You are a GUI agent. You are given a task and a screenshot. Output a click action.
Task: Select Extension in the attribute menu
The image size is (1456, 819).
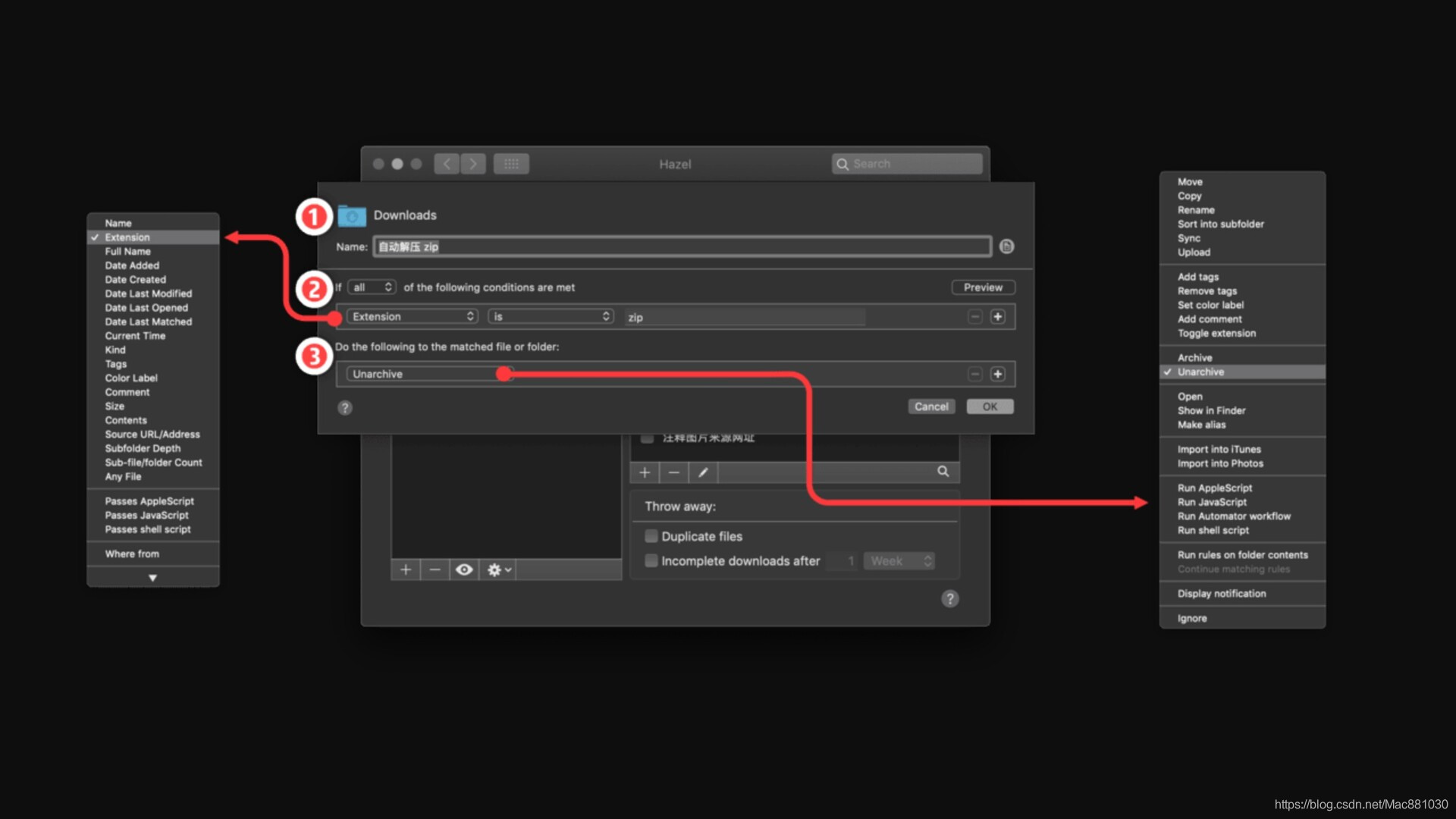tap(153, 237)
